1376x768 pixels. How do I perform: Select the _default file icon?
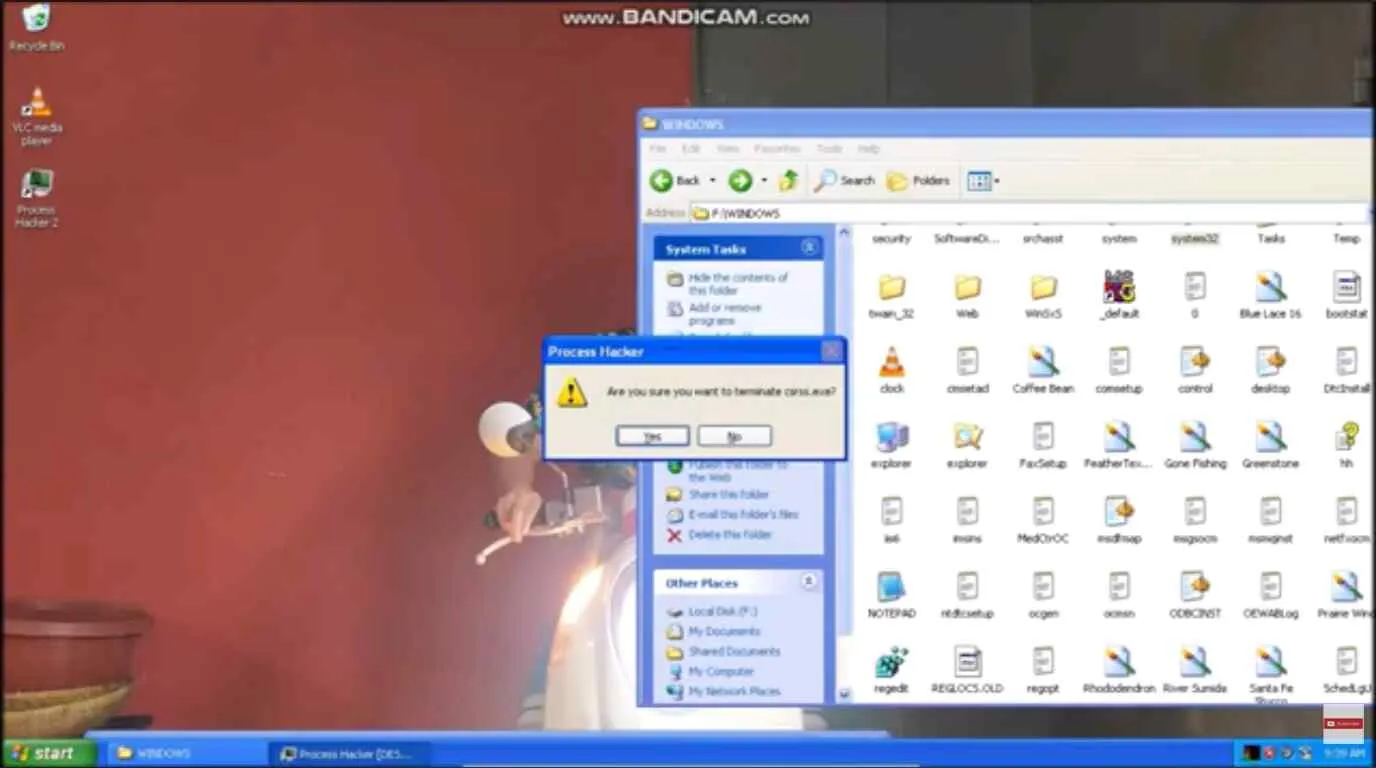tap(1119, 296)
